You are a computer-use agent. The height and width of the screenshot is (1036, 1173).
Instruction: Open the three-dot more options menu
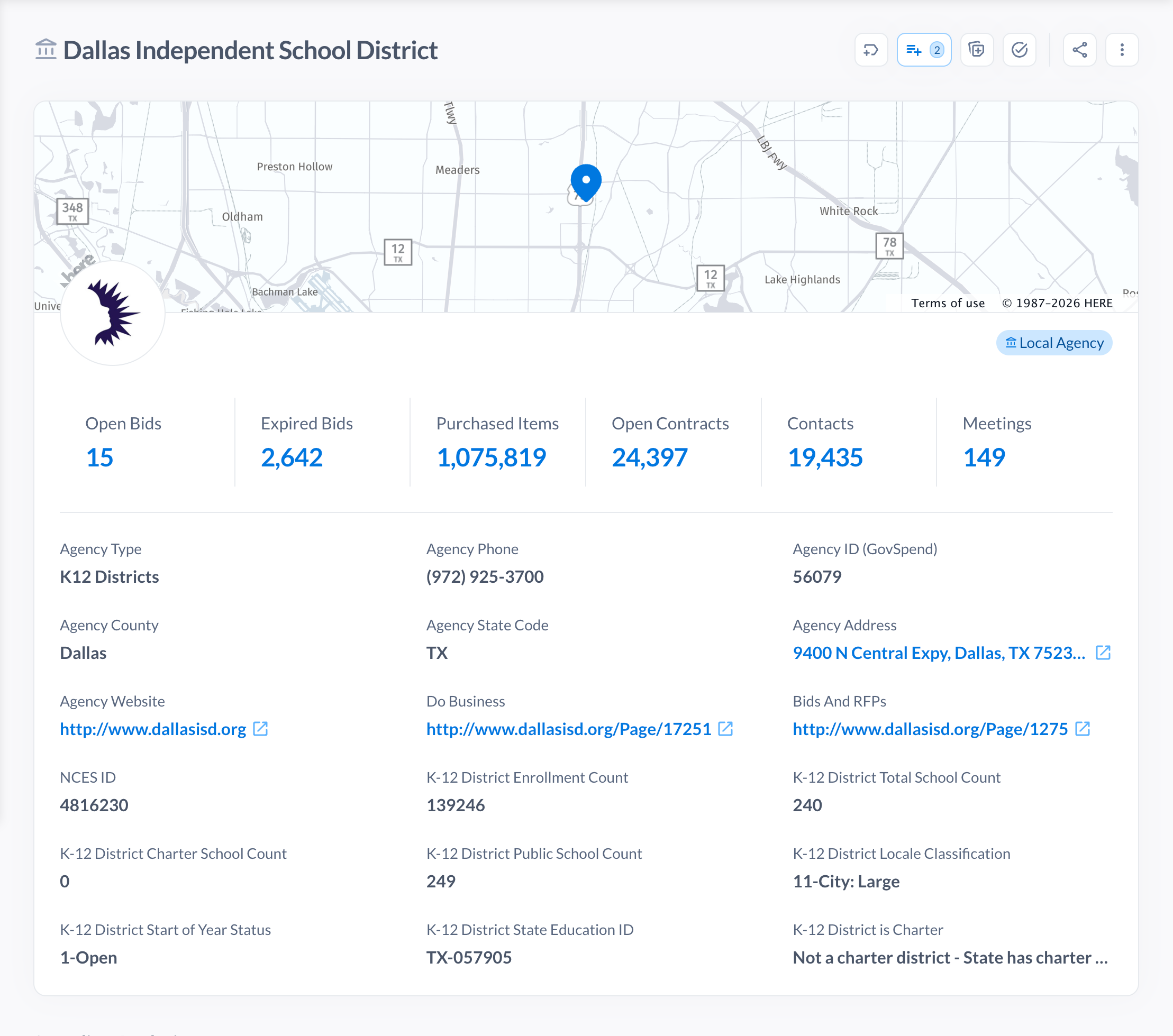(x=1121, y=50)
